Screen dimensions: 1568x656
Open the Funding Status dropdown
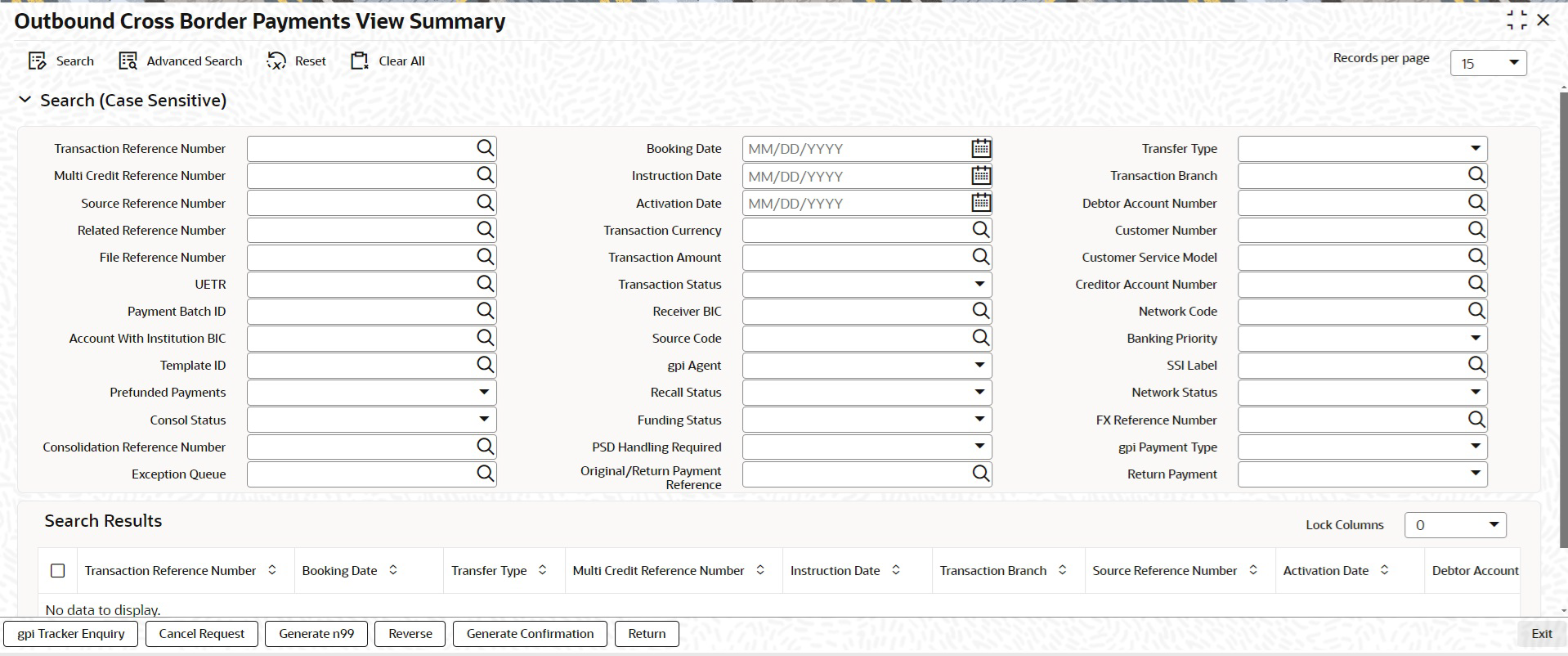click(867, 420)
